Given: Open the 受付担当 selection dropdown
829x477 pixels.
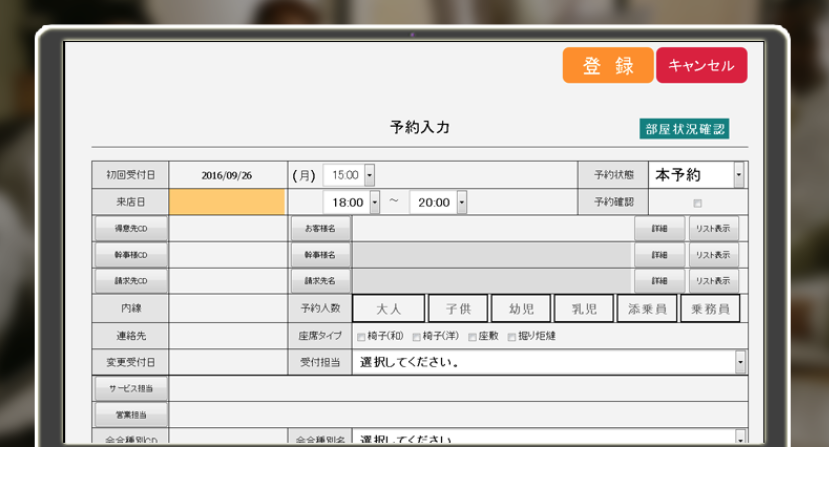Looking at the screenshot, I should pyautogui.click(x=740, y=362).
